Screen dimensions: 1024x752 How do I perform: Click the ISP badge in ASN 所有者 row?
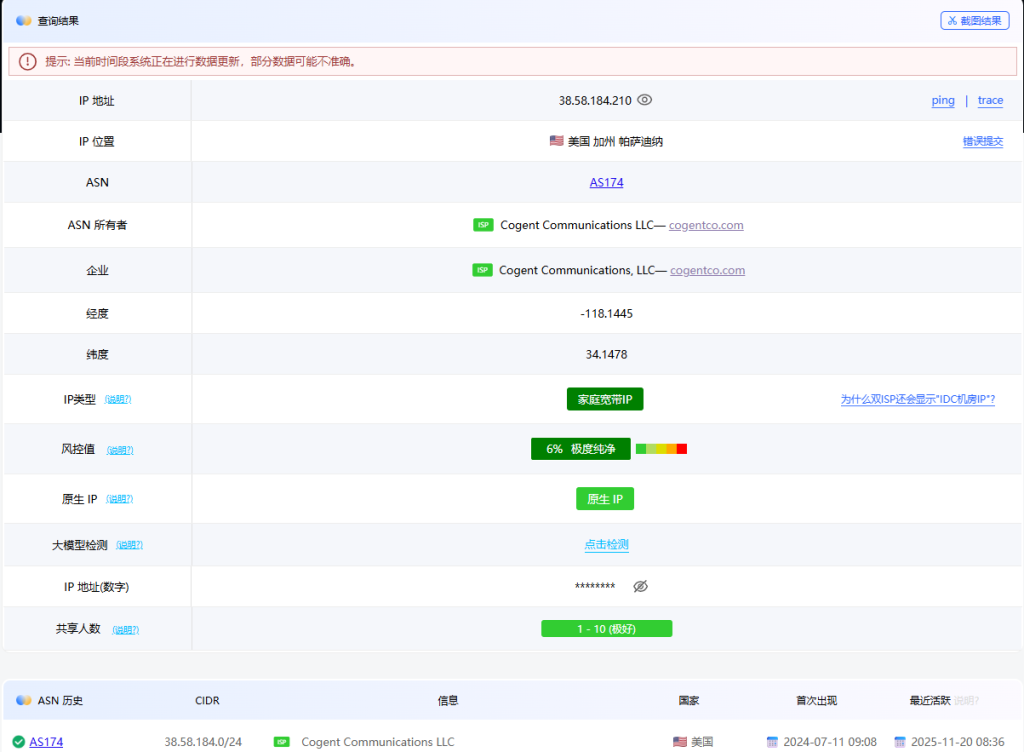click(x=483, y=225)
